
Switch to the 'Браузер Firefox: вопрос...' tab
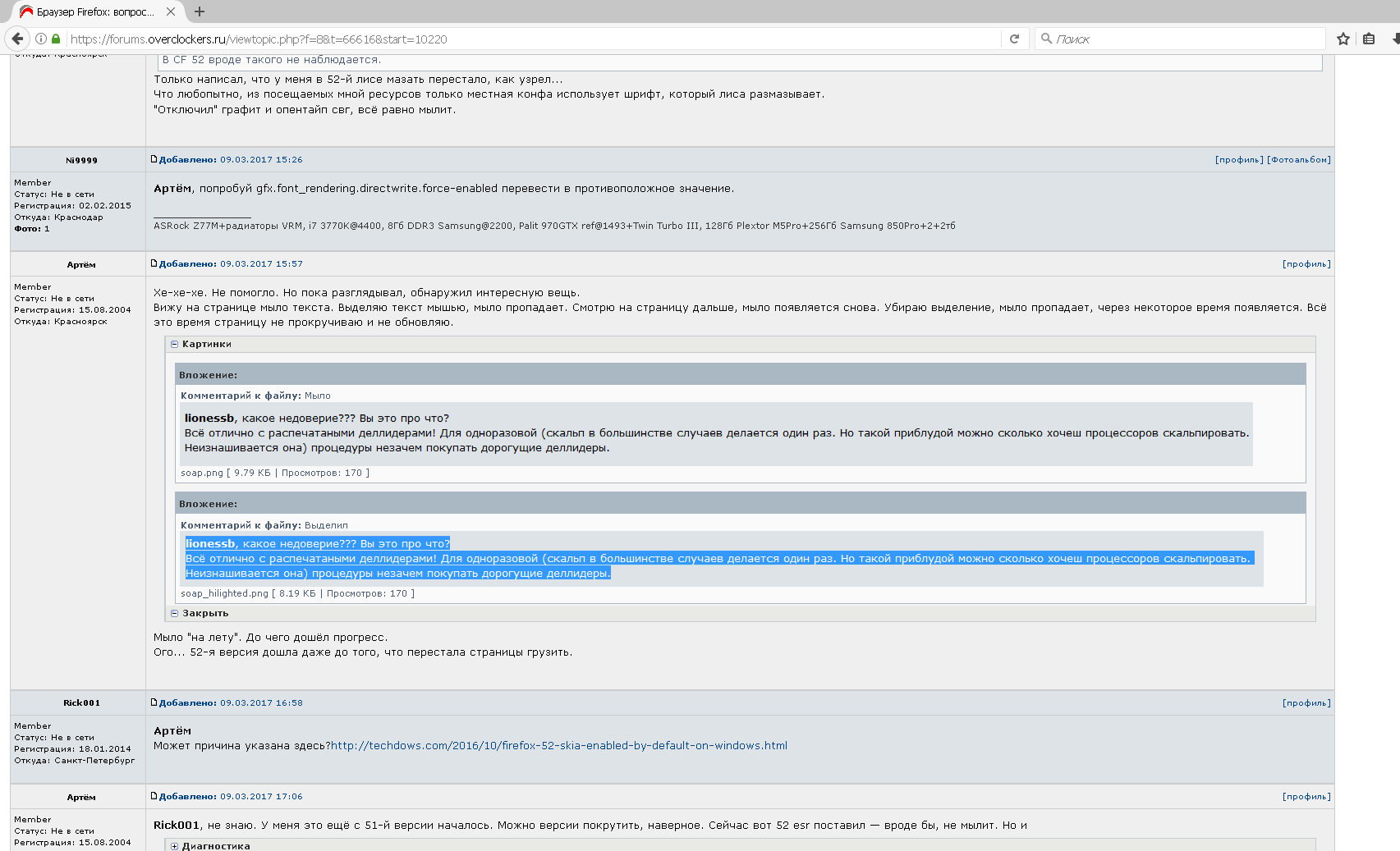click(96, 11)
